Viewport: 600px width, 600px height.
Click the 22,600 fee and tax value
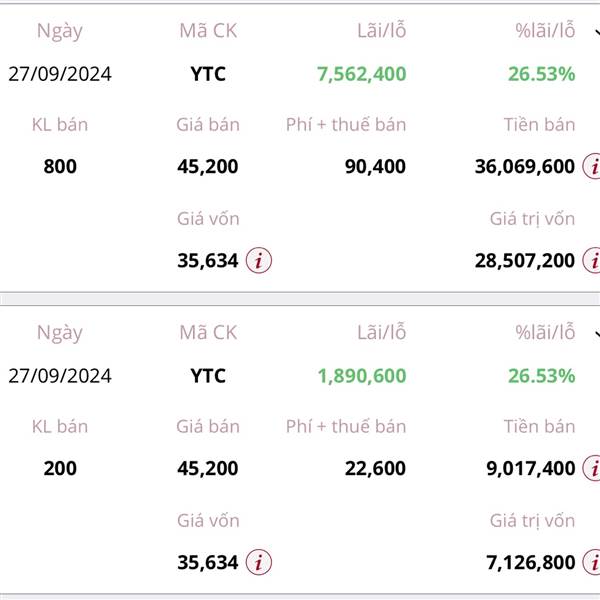point(374,468)
